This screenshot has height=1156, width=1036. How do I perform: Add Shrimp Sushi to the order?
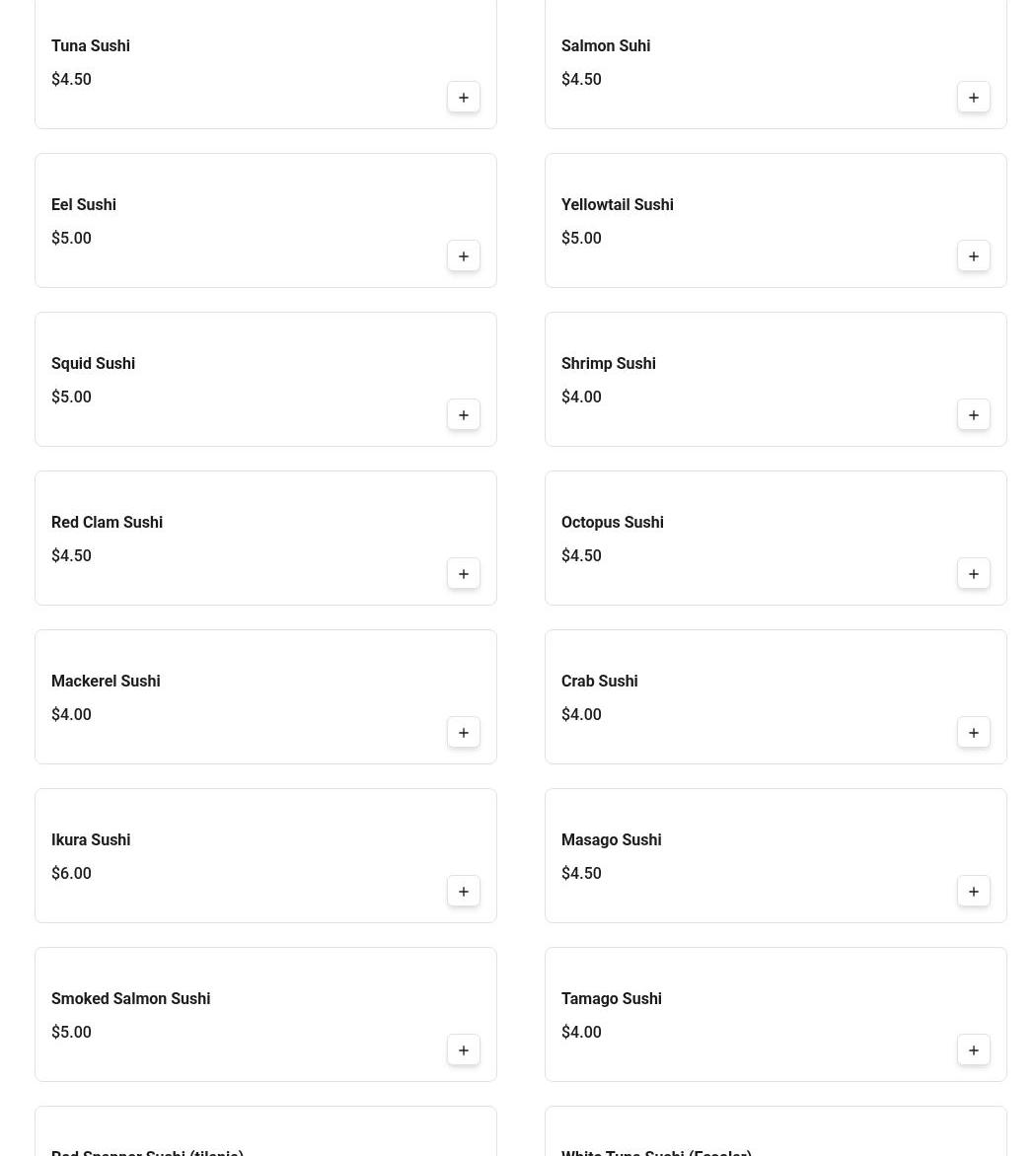coord(974,415)
